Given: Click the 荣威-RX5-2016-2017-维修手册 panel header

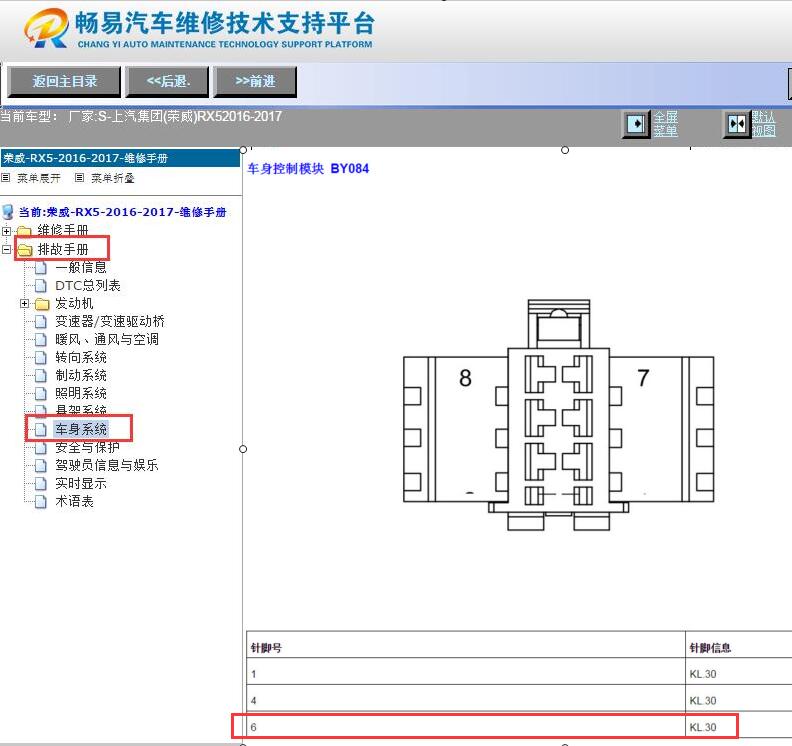Looking at the screenshot, I should coord(120,158).
